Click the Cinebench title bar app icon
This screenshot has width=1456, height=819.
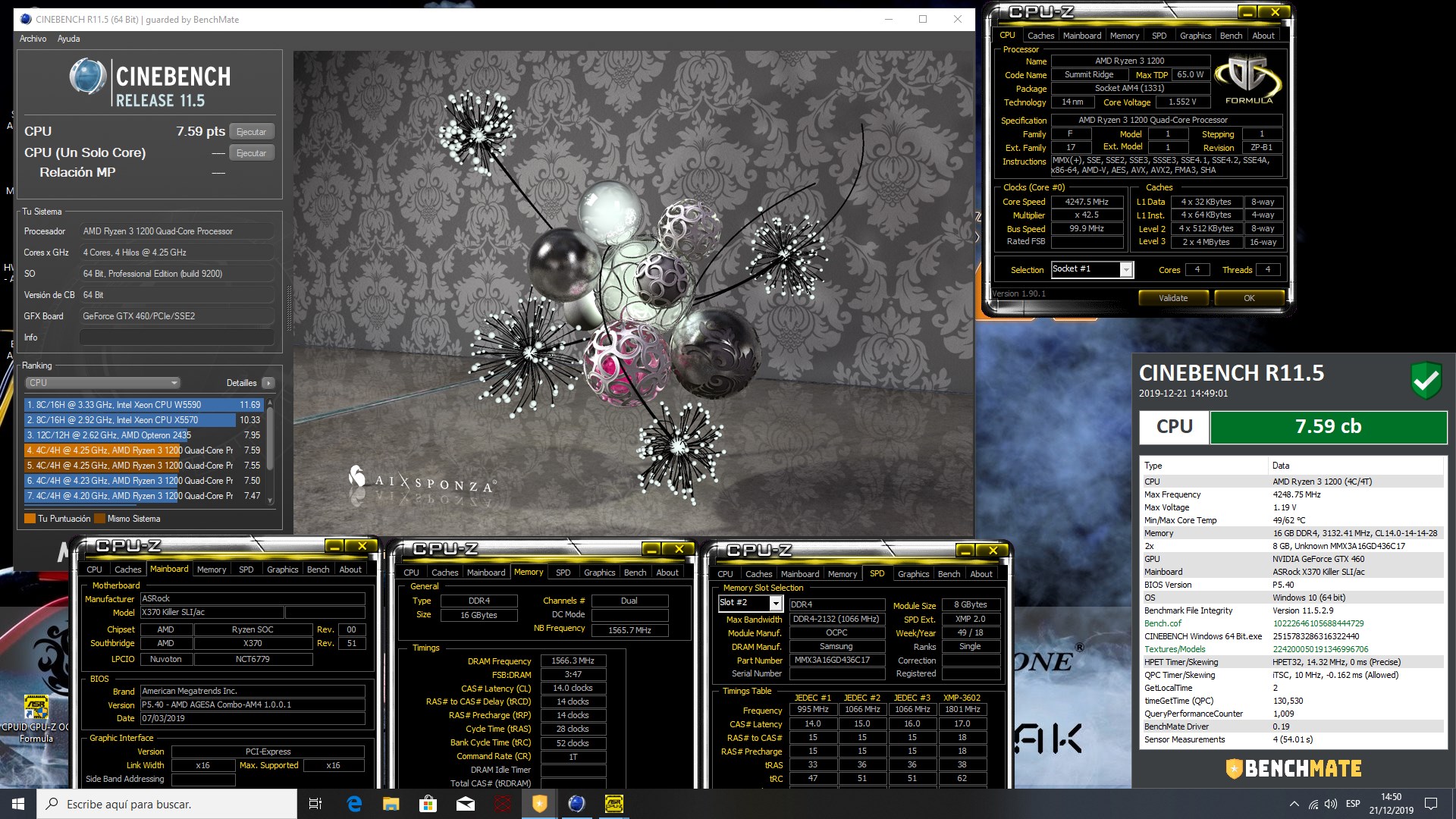(26, 19)
